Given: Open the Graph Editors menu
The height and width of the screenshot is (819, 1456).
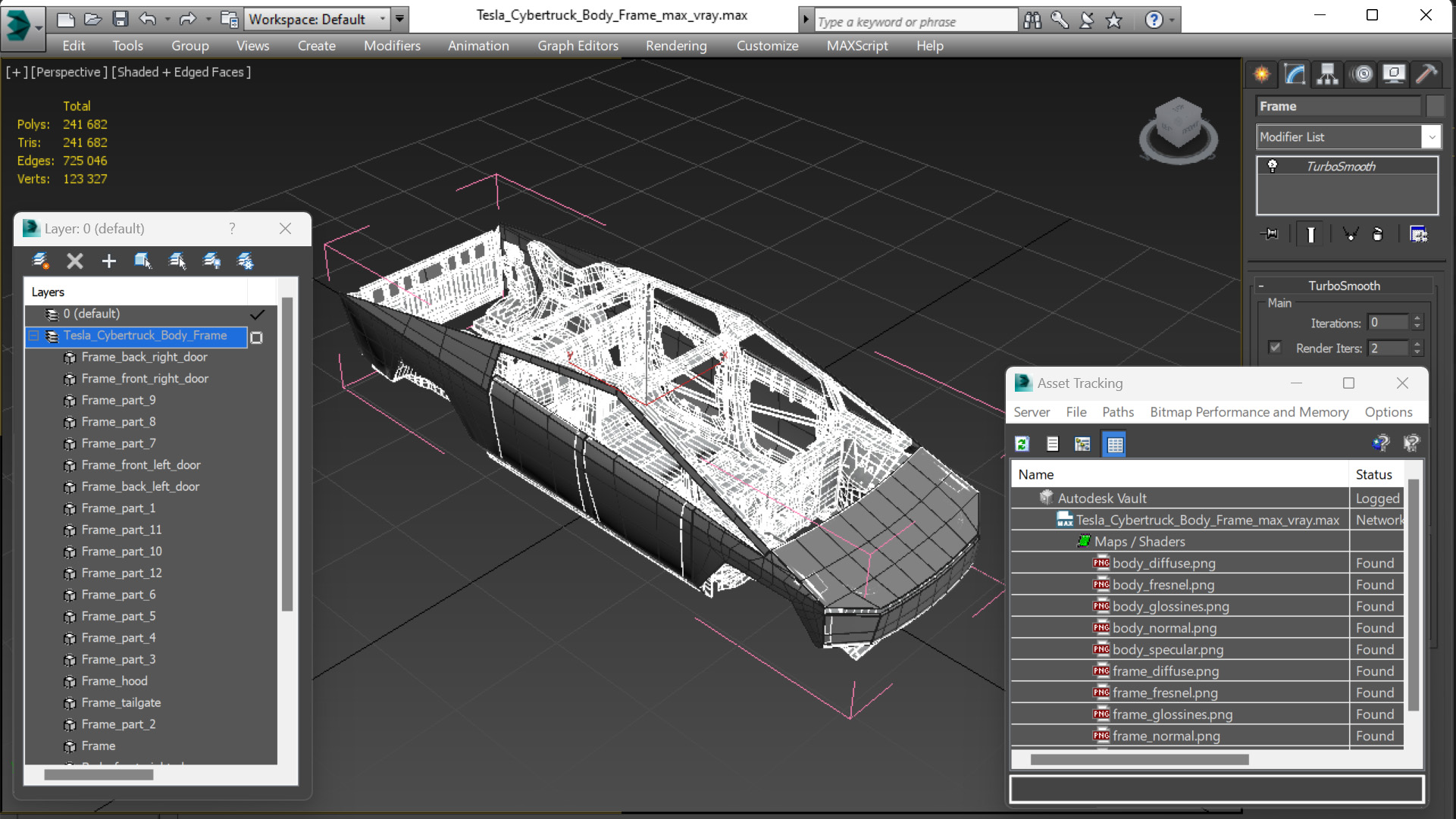Looking at the screenshot, I should click(578, 45).
